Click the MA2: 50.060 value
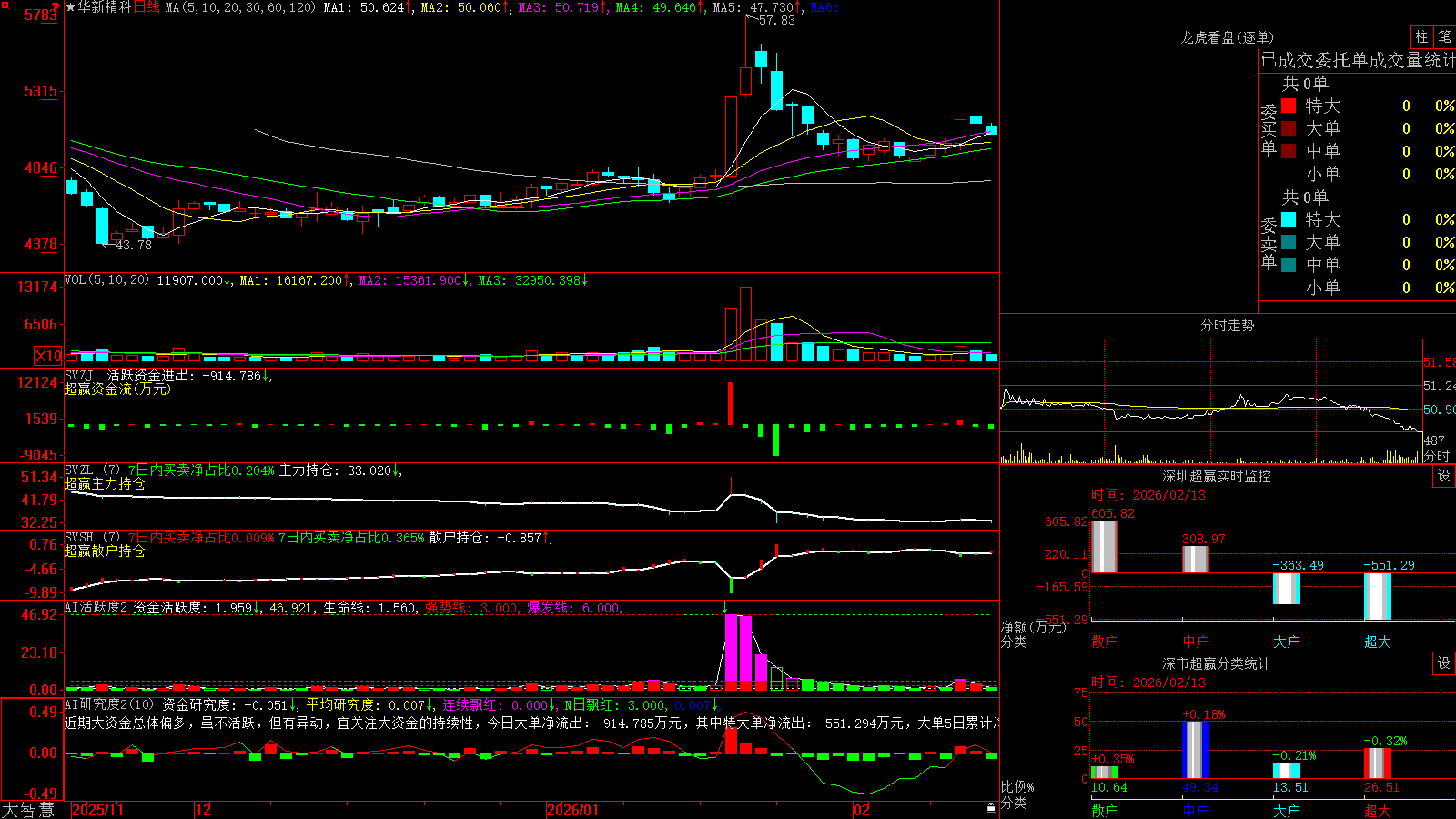Image resolution: width=1456 pixels, height=819 pixels. coord(461,7)
